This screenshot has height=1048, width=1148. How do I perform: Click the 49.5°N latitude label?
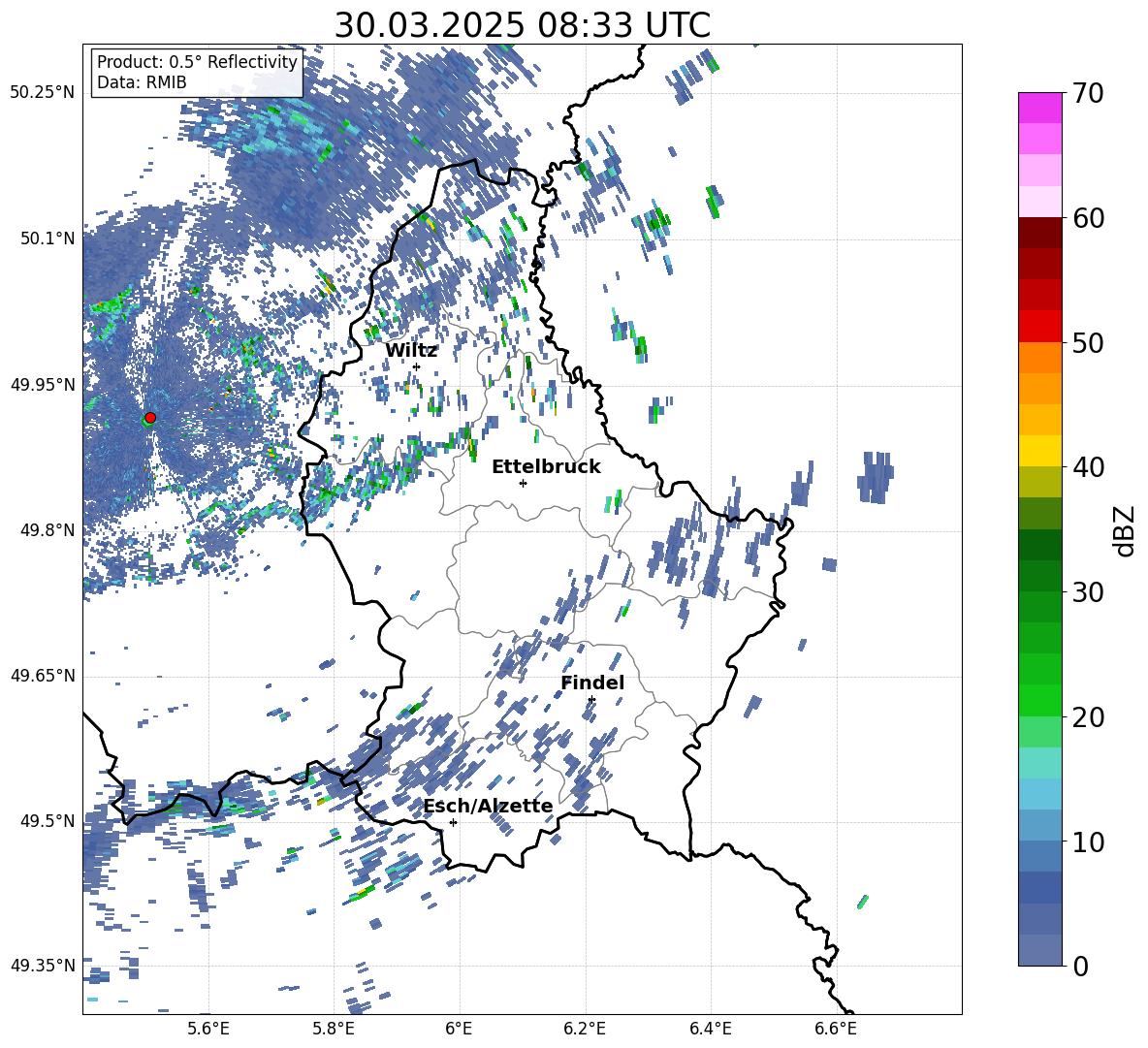[x=47, y=821]
